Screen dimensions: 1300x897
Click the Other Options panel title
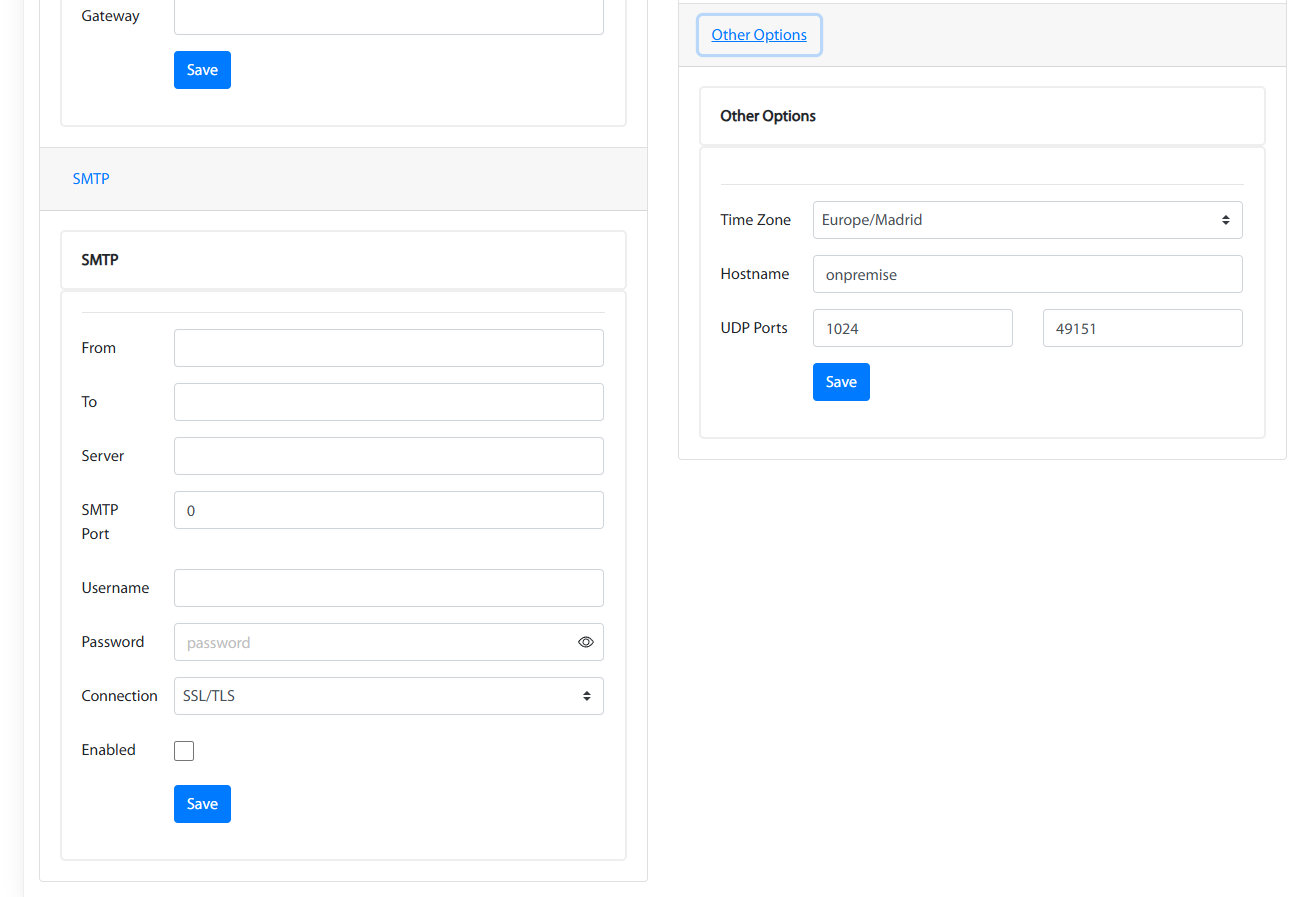pyautogui.click(x=768, y=115)
